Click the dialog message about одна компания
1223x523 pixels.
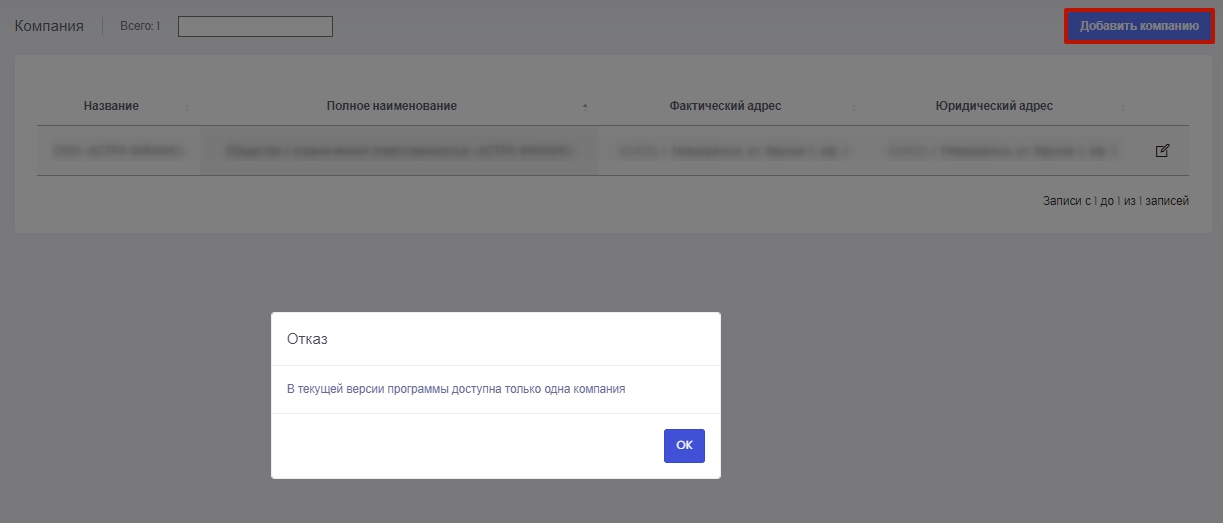(x=456, y=389)
